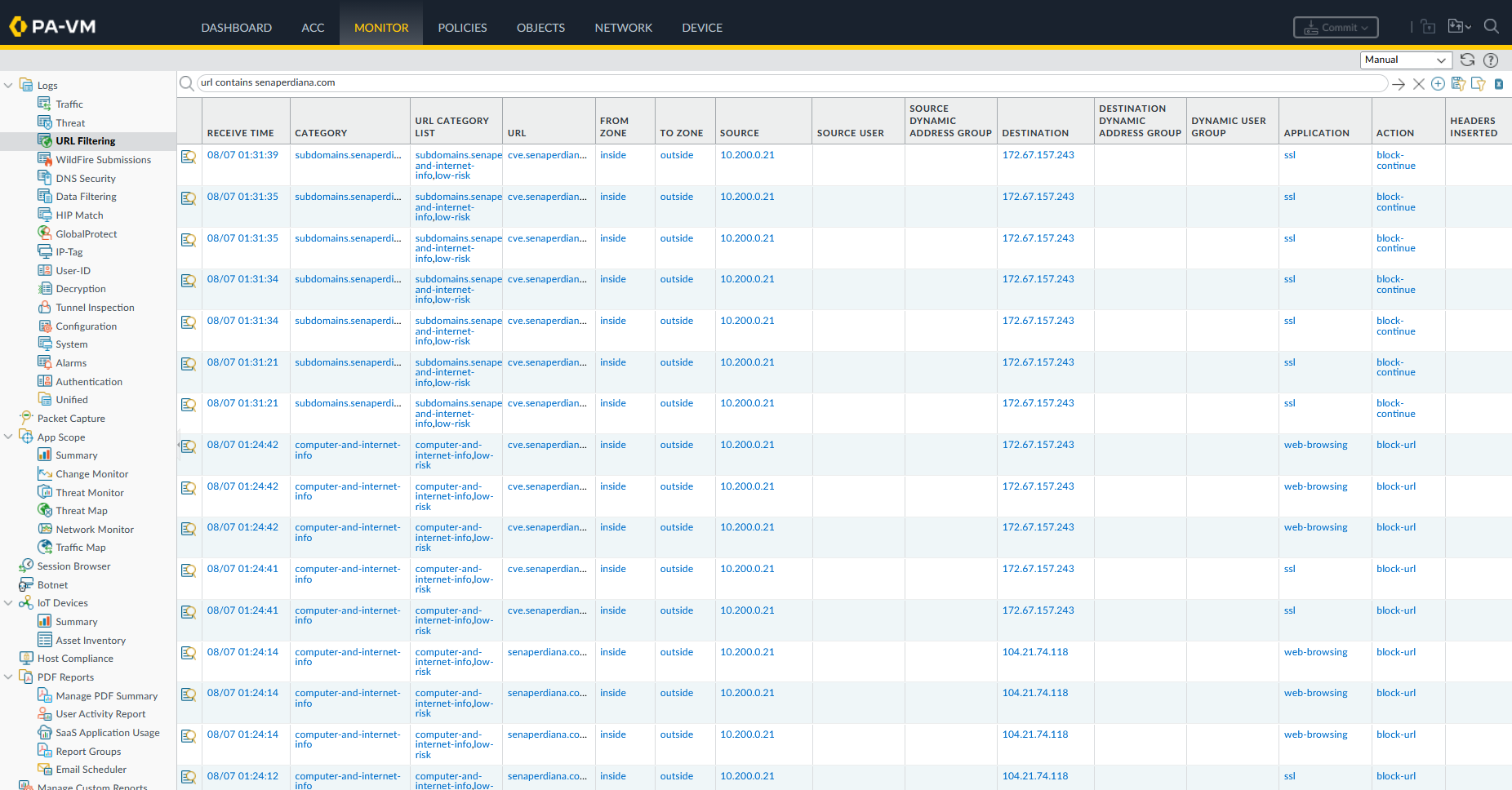Image resolution: width=1512 pixels, height=790 pixels.
Task: Click the load filter icon
Action: coord(1479,84)
